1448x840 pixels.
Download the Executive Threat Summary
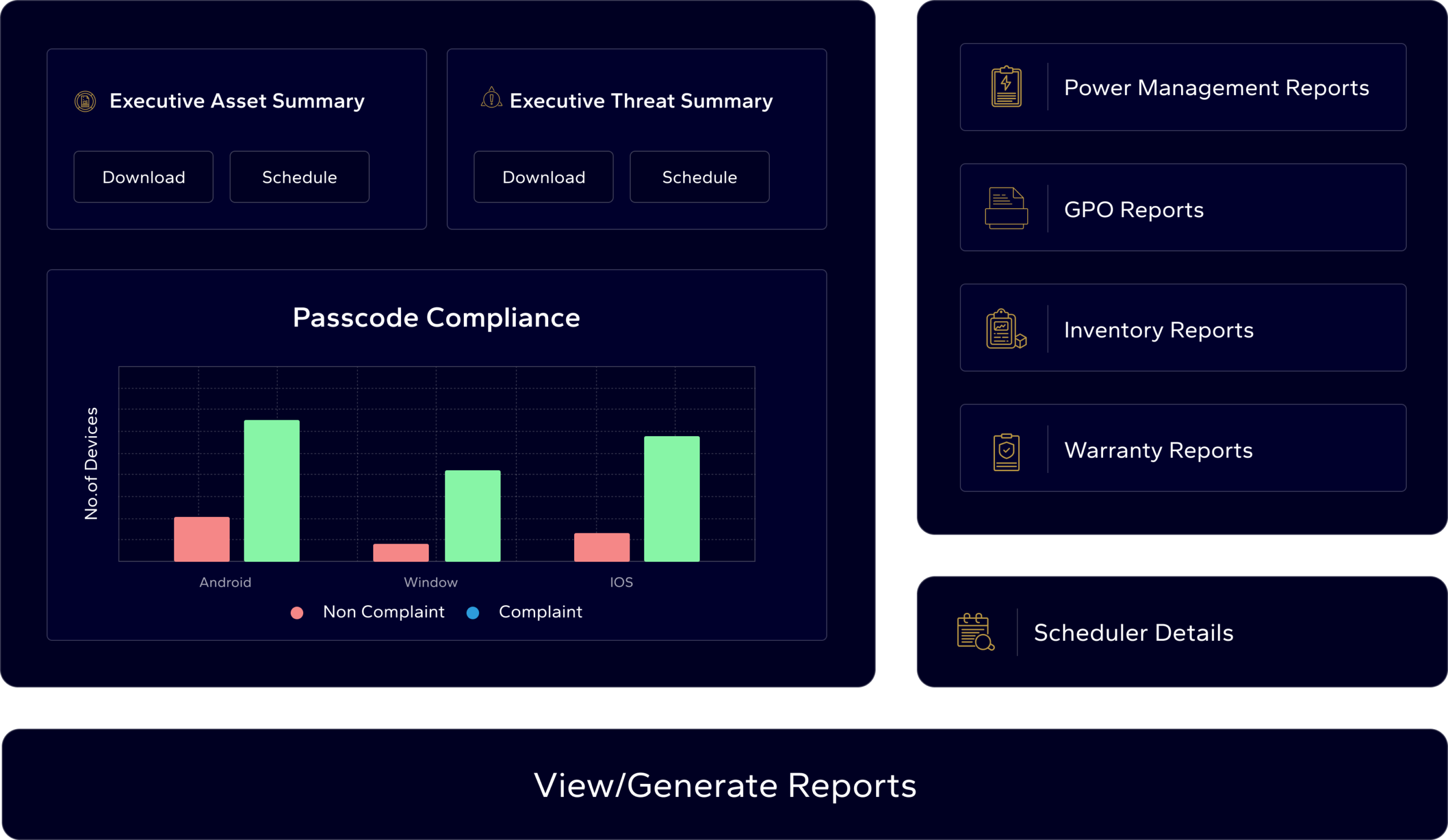tap(543, 177)
